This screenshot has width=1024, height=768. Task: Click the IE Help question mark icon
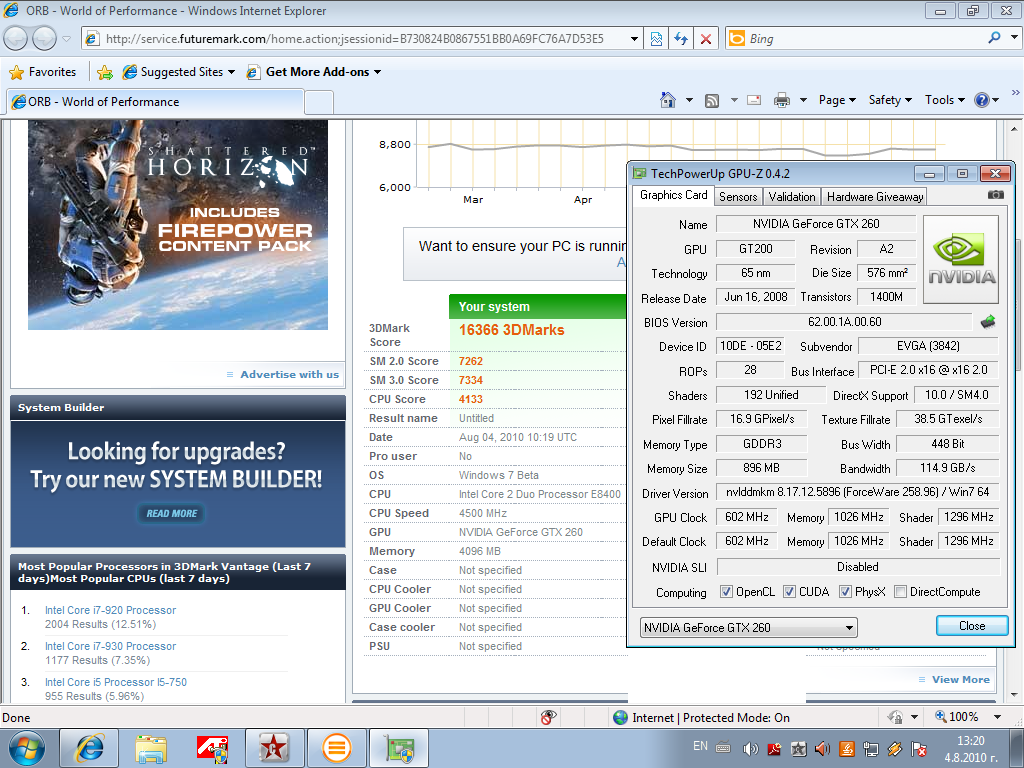[x=982, y=100]
